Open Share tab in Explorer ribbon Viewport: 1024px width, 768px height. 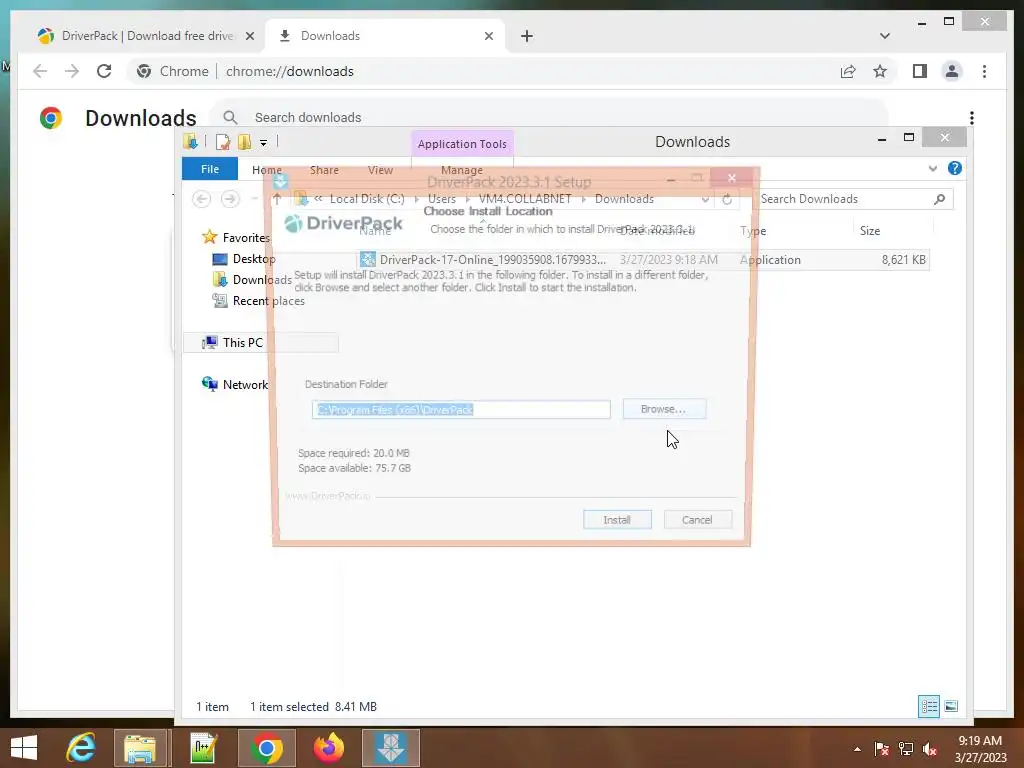(324, 170)
